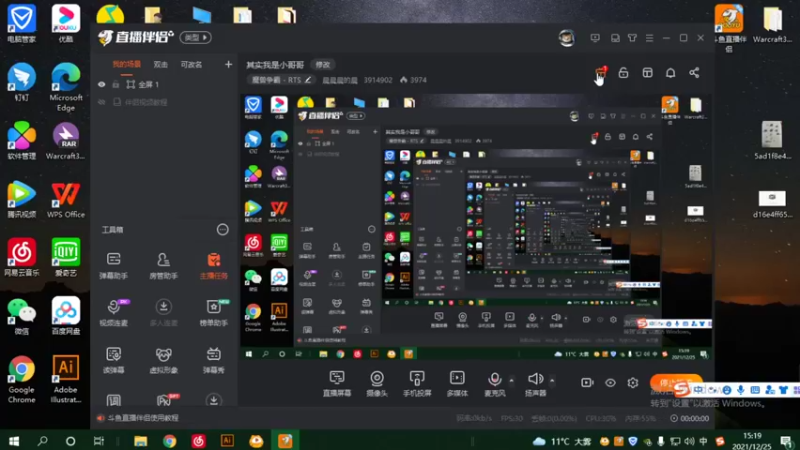Open 榜单助手 with NEW badge
Image resolution: width=800 pixels, height=450 pixels.
pyautogui.click(x=214, y=312)
